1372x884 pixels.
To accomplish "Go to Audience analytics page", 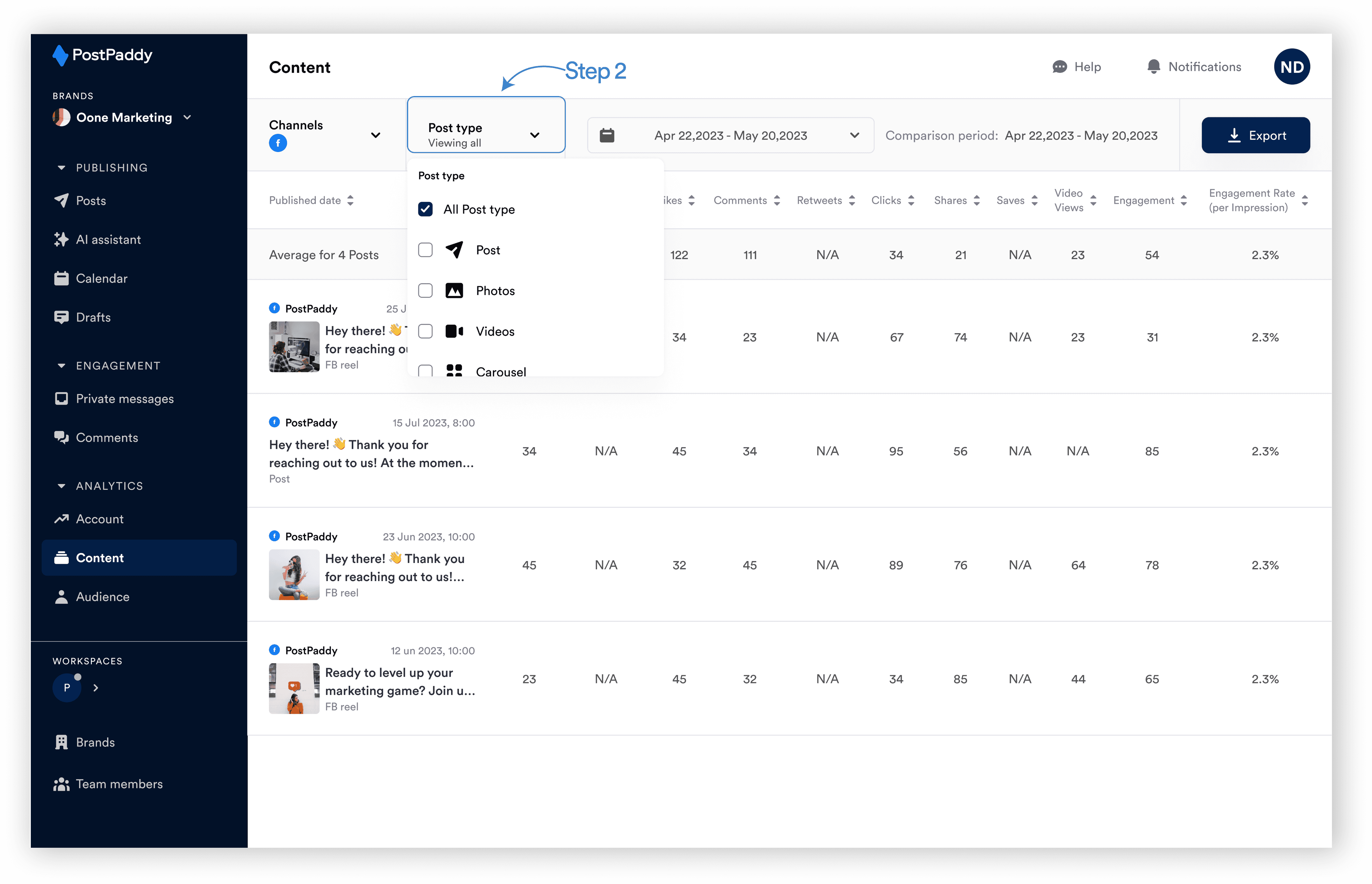I will click(102, 597).
